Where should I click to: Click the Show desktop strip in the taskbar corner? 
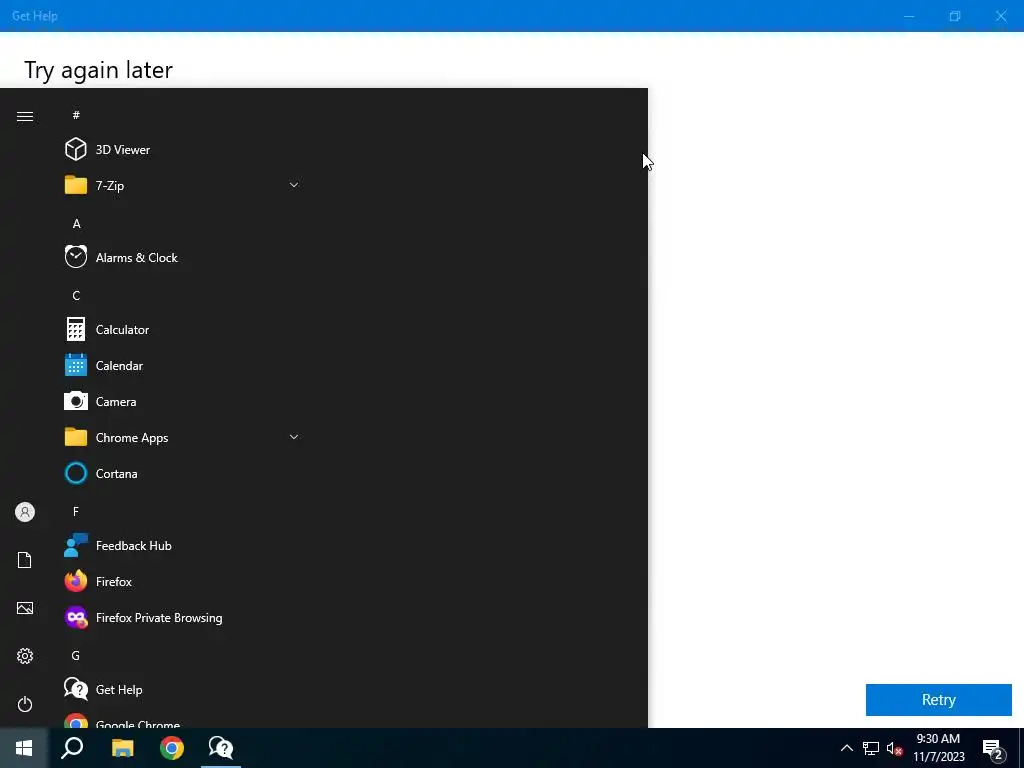tap(1021, 748)
